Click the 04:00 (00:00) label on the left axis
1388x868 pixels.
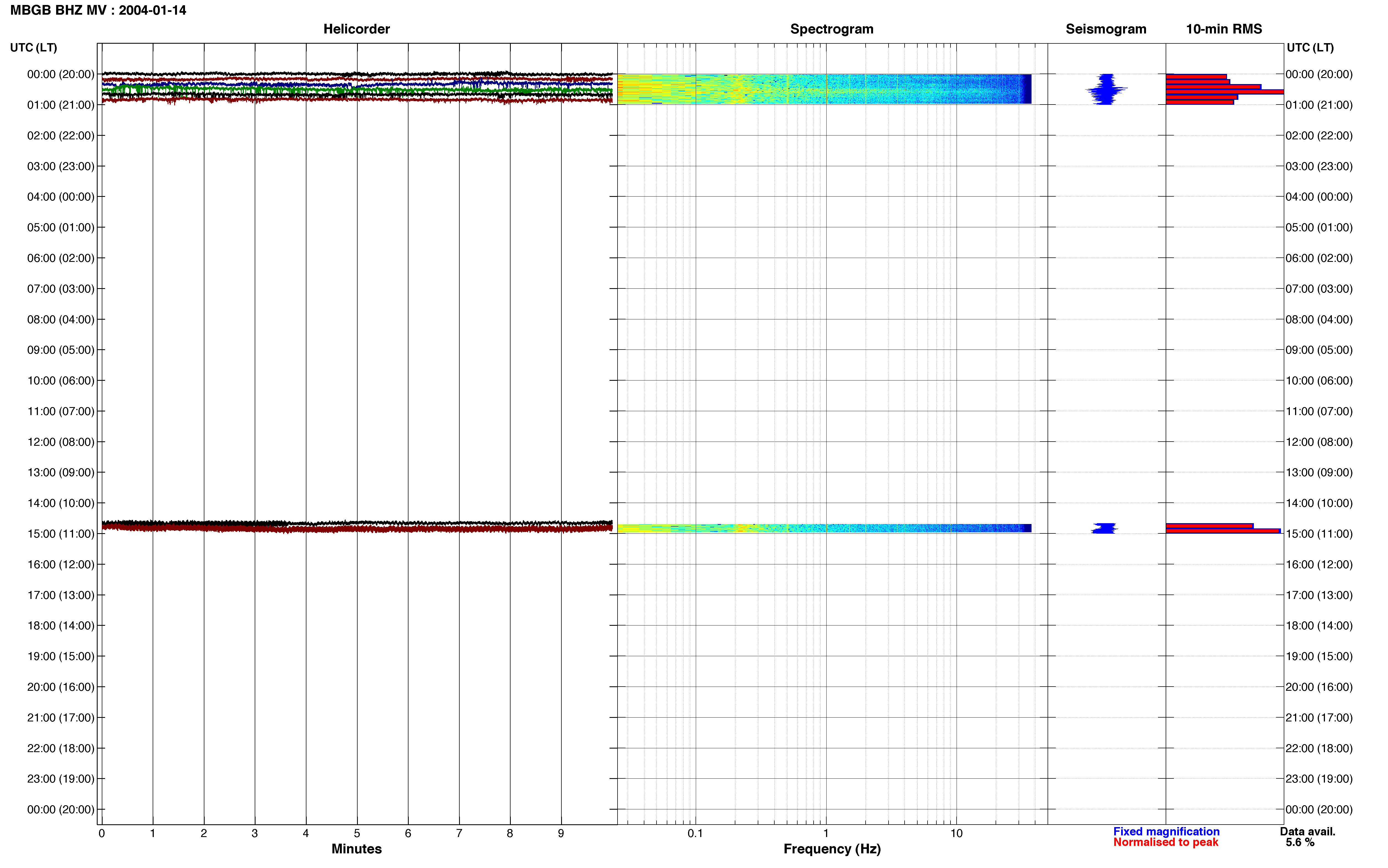[x=61, y=197]
